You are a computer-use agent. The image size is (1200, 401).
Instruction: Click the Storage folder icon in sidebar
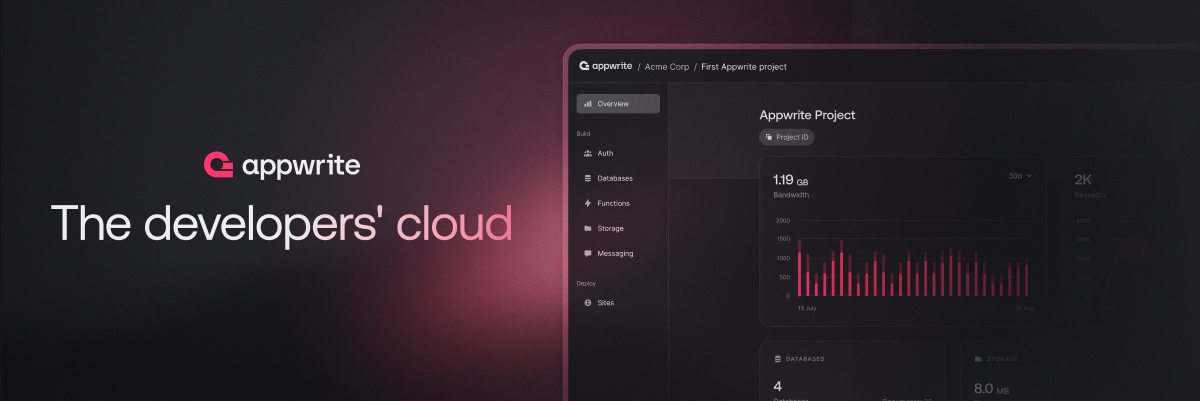click(588, 229)
